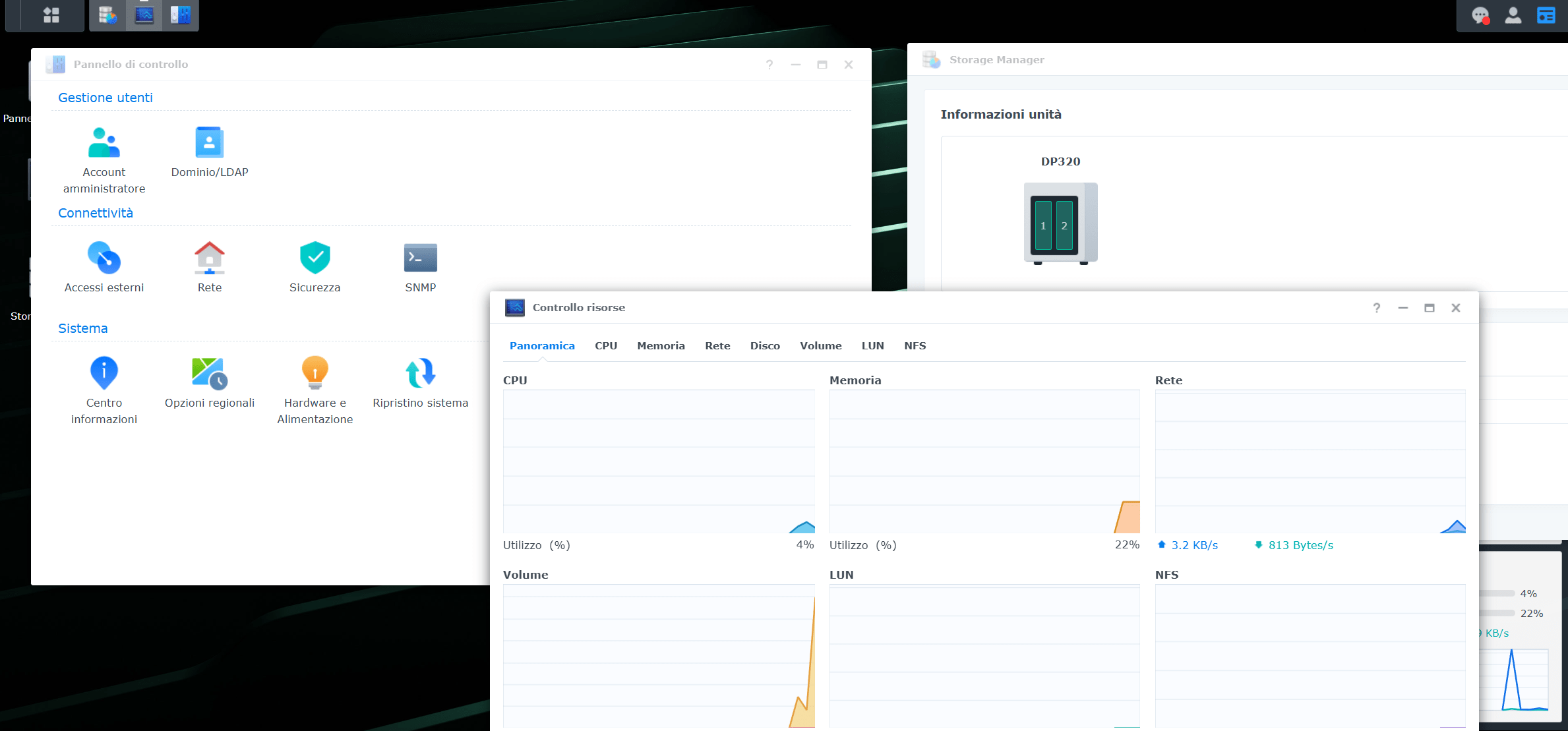Open the Sicurezza shield icon
This screenshot has width=1568, height=731.
pos(315,258)
